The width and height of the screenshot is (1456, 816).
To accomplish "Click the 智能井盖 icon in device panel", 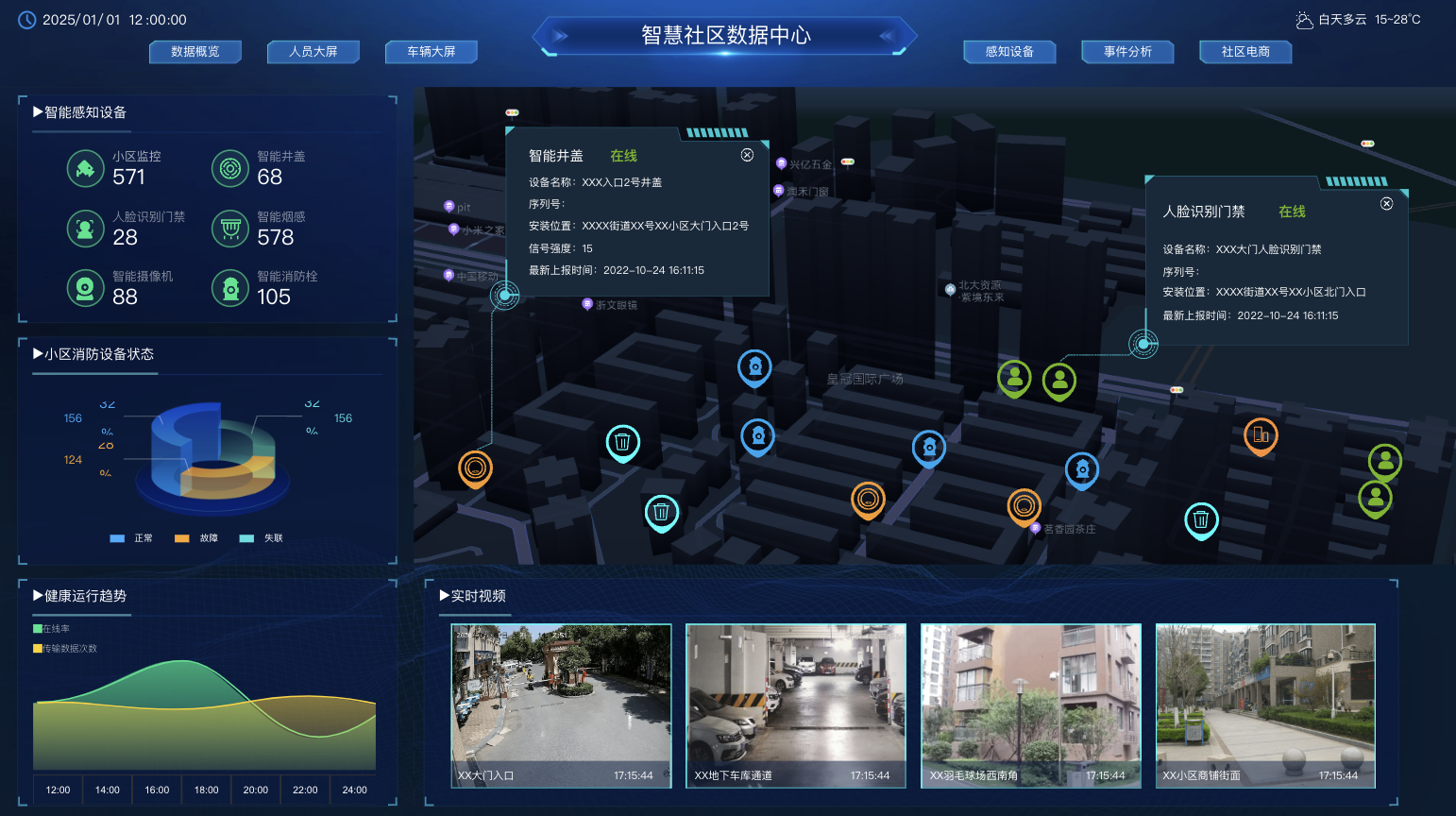I will (229, 169).
